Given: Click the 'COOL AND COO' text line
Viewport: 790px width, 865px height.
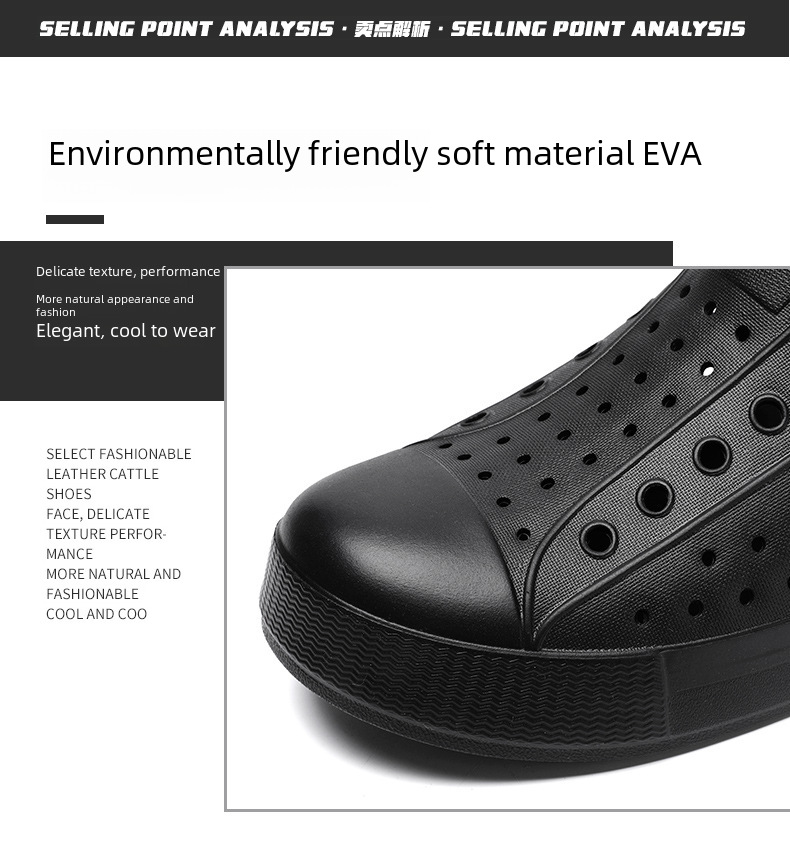Looking at the screenshot, I should pyautogui.click(x=97, y=614).
